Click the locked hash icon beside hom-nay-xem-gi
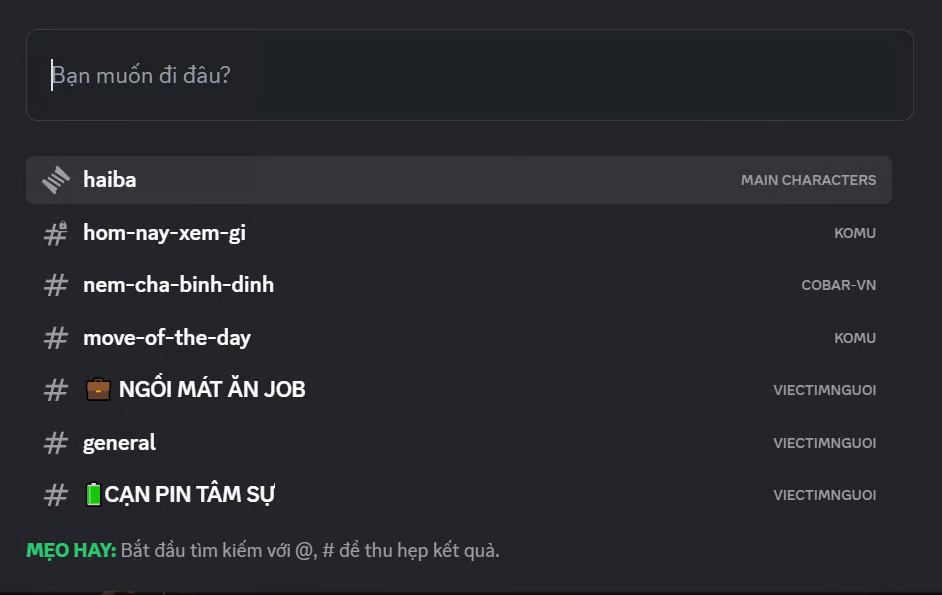 (x=56, y=233)
